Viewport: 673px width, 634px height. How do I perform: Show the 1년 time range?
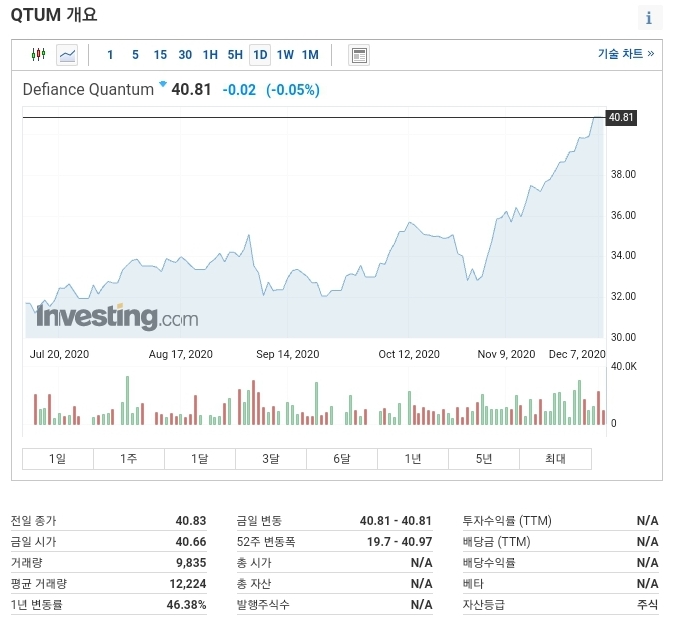(413, 459)
